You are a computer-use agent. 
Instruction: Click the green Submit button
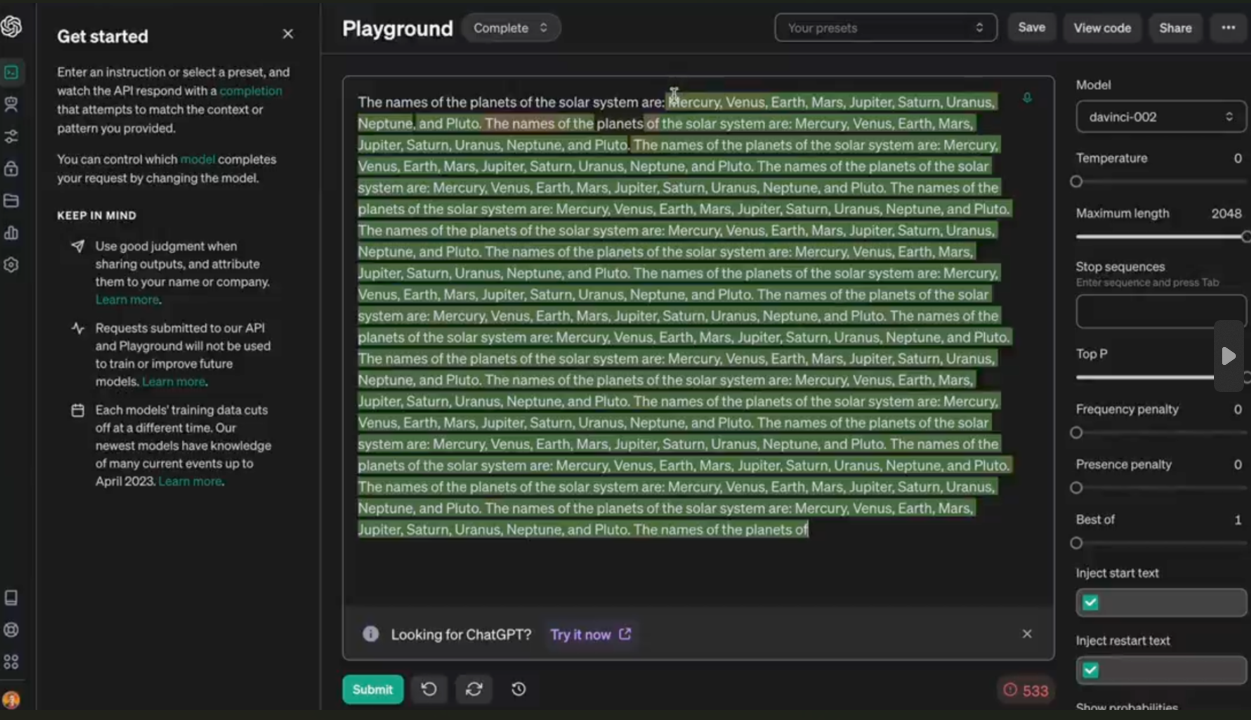pyautogui.click(x=373, y=689)
